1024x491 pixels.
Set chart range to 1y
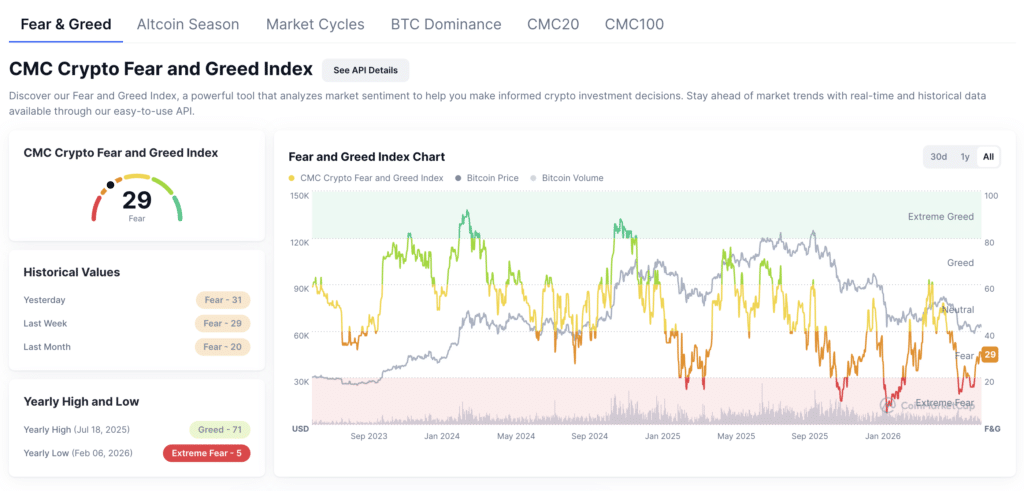pos(965,157)
